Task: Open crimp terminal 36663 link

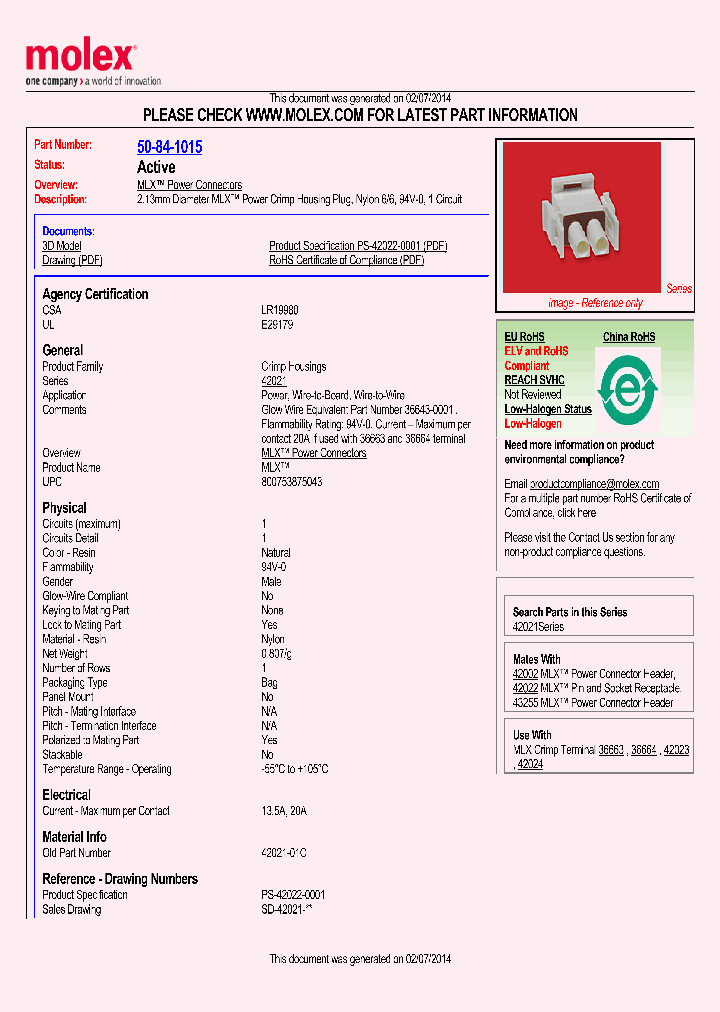Action: point(611,750)
